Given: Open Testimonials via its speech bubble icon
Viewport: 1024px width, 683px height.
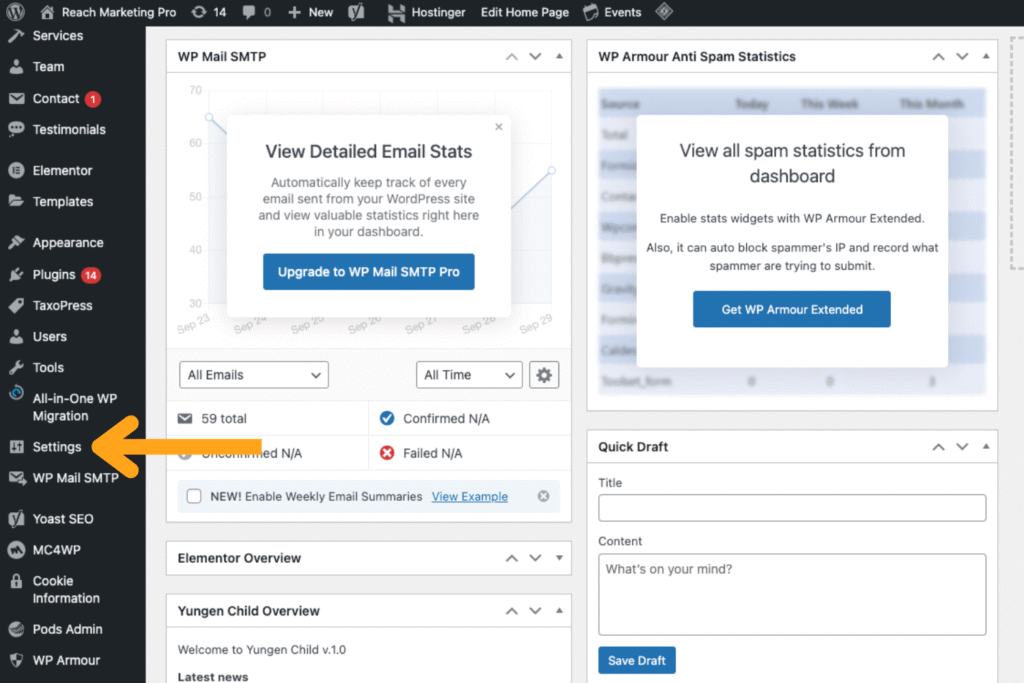Looking at the screenshot, I should pos(16,129).
